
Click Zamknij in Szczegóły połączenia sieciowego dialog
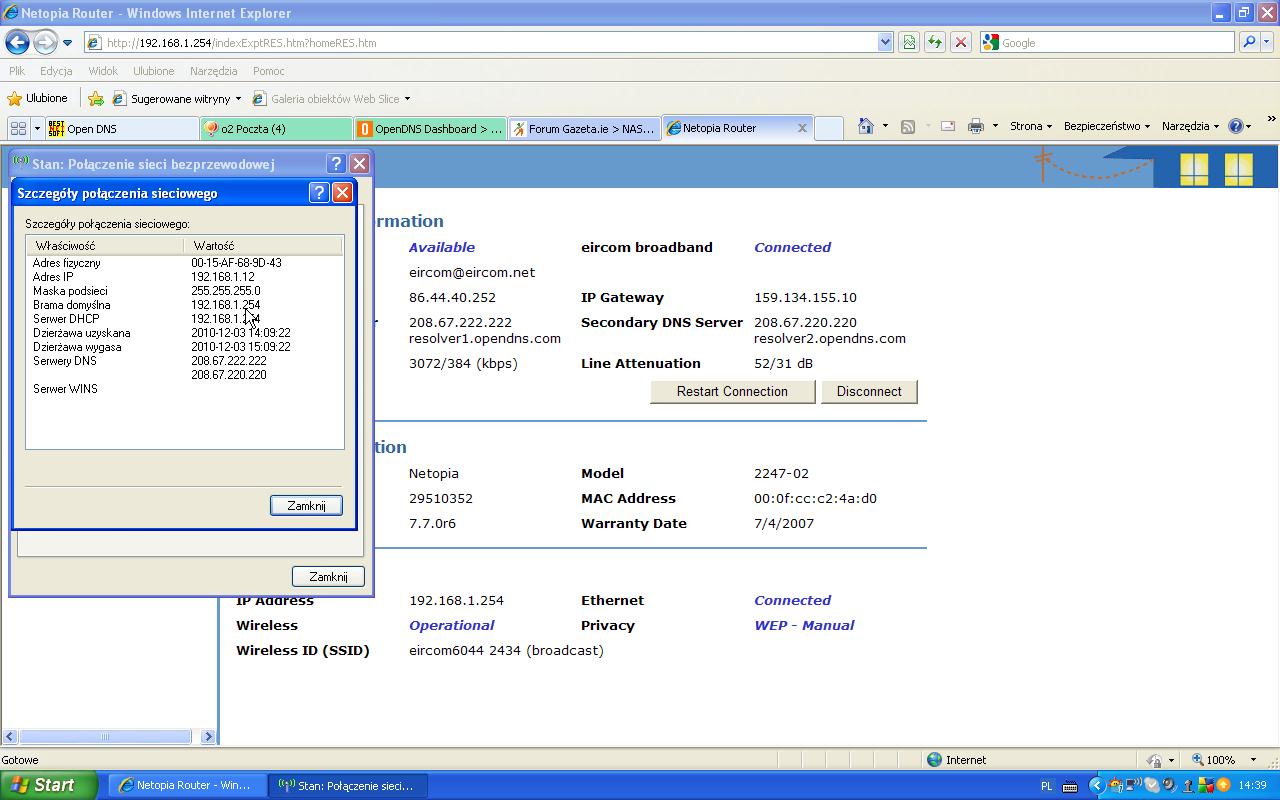tap(306, 506)
